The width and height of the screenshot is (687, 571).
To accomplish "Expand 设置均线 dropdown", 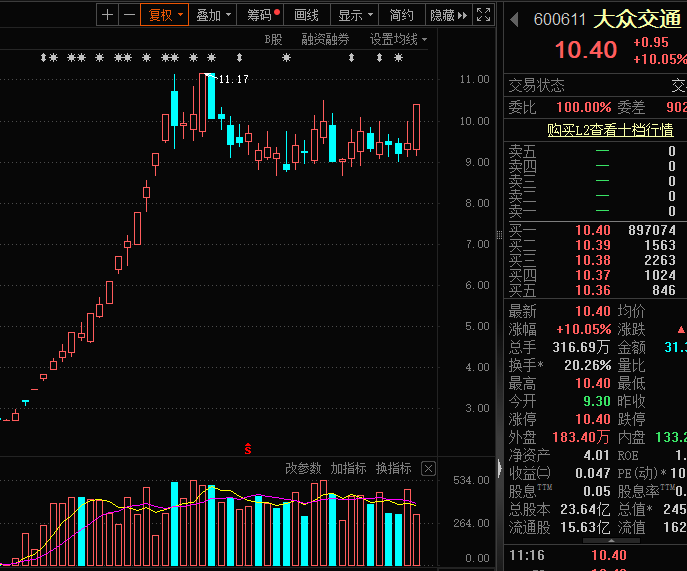I will click(x=398, y=40).
